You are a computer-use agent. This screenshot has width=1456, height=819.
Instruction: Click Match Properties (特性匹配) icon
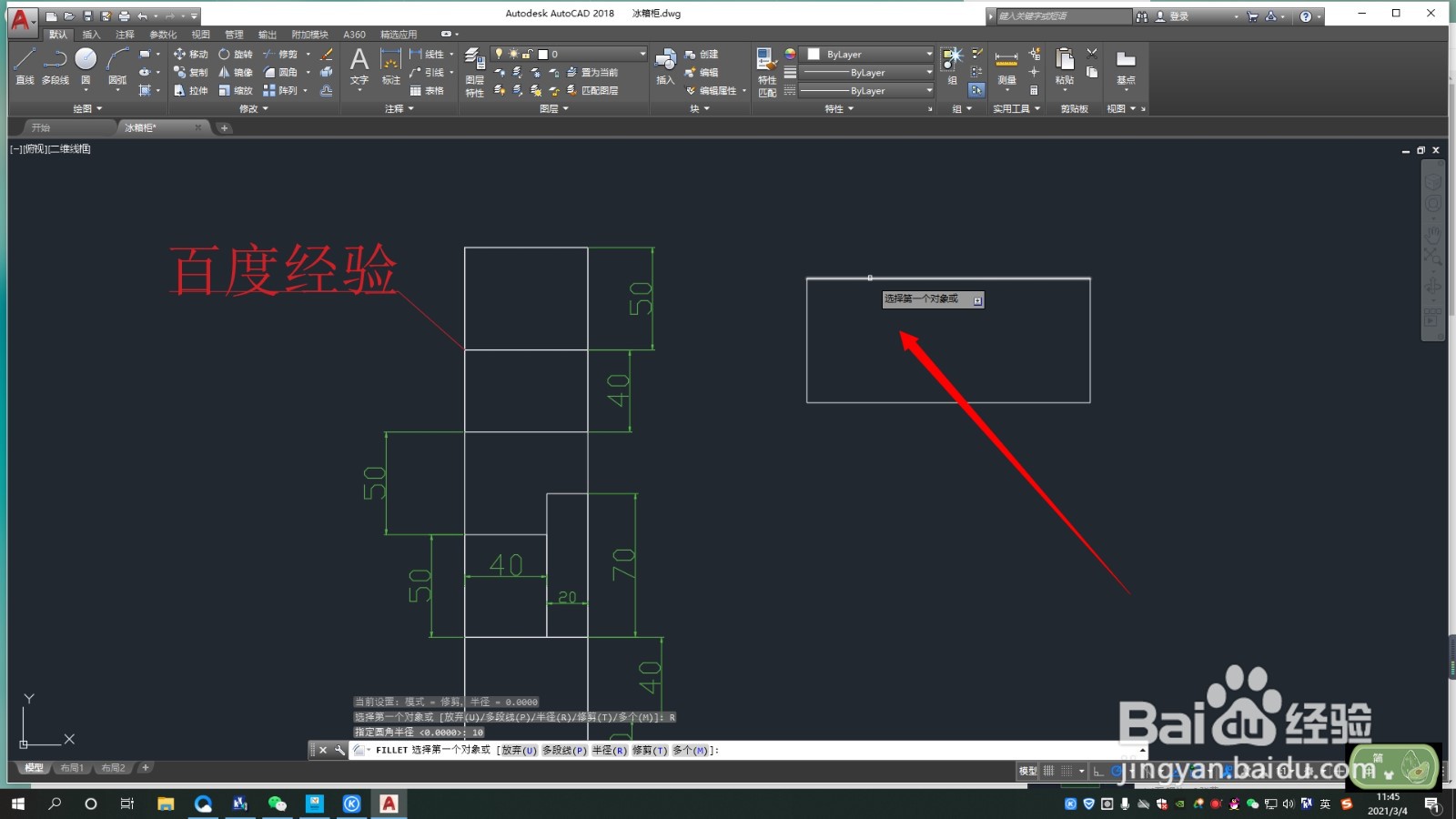coord(767,73)
